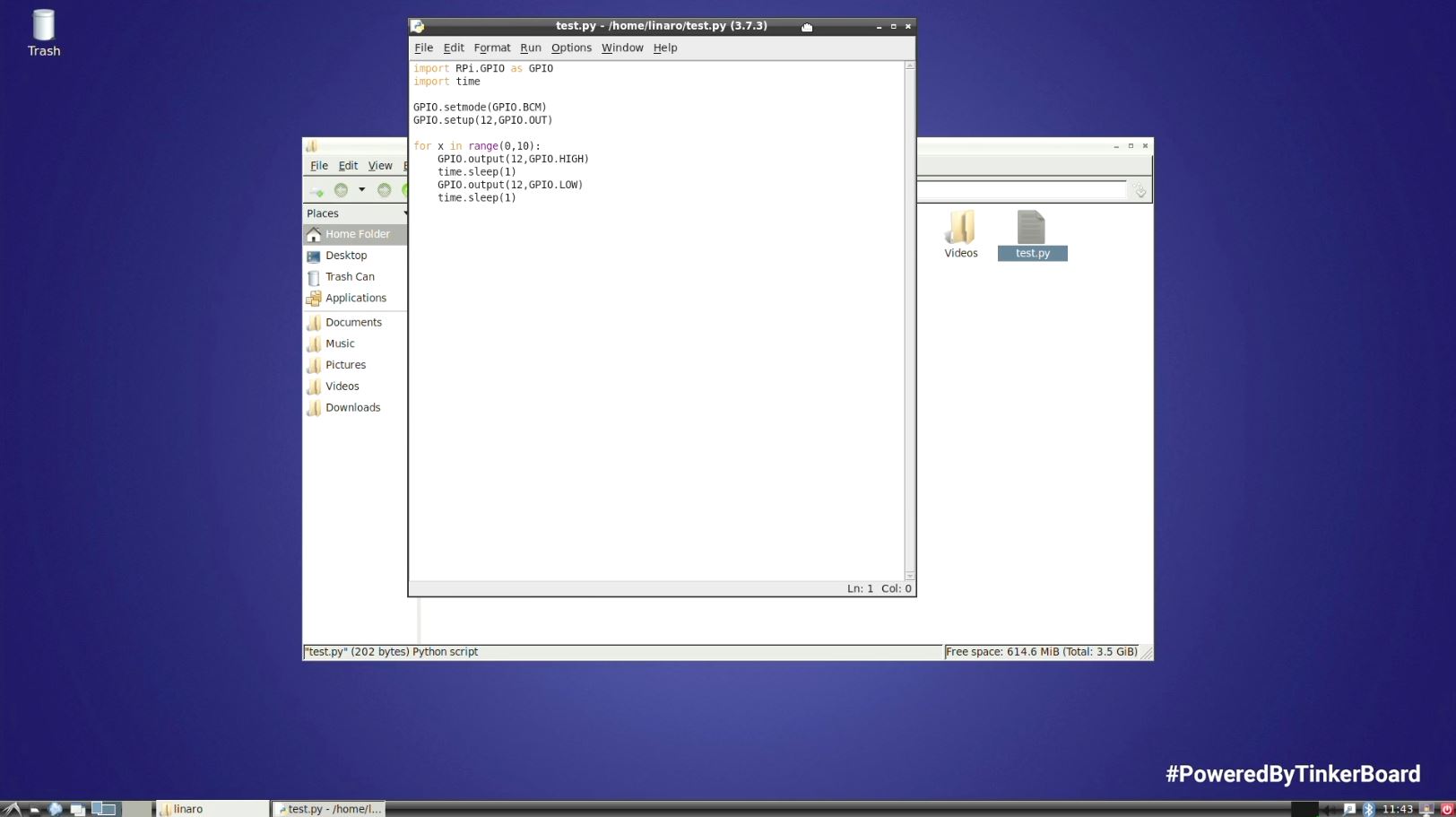Click the back arrow in file manager toolbar

(341, 190)
